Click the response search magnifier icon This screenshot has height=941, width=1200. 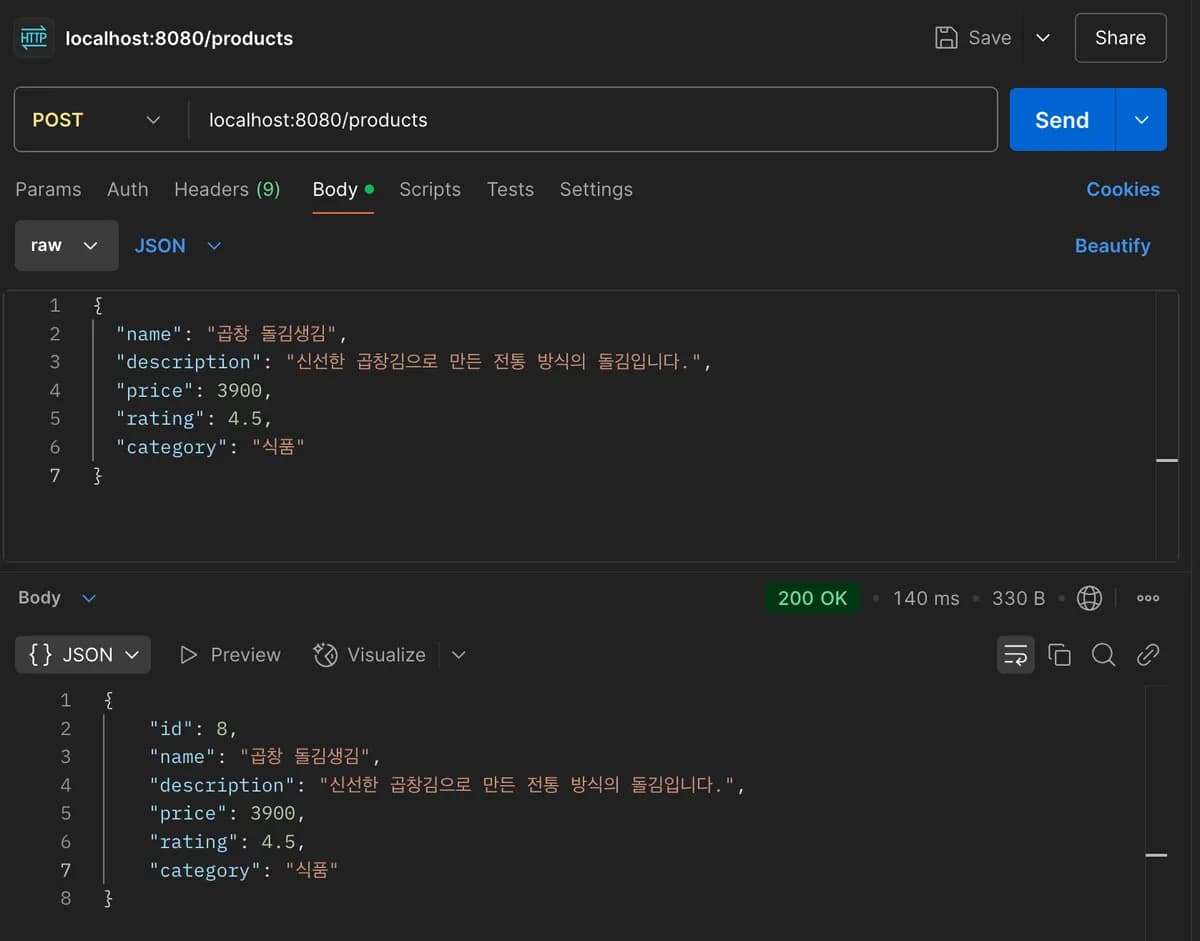click(x=1103, y=655)
